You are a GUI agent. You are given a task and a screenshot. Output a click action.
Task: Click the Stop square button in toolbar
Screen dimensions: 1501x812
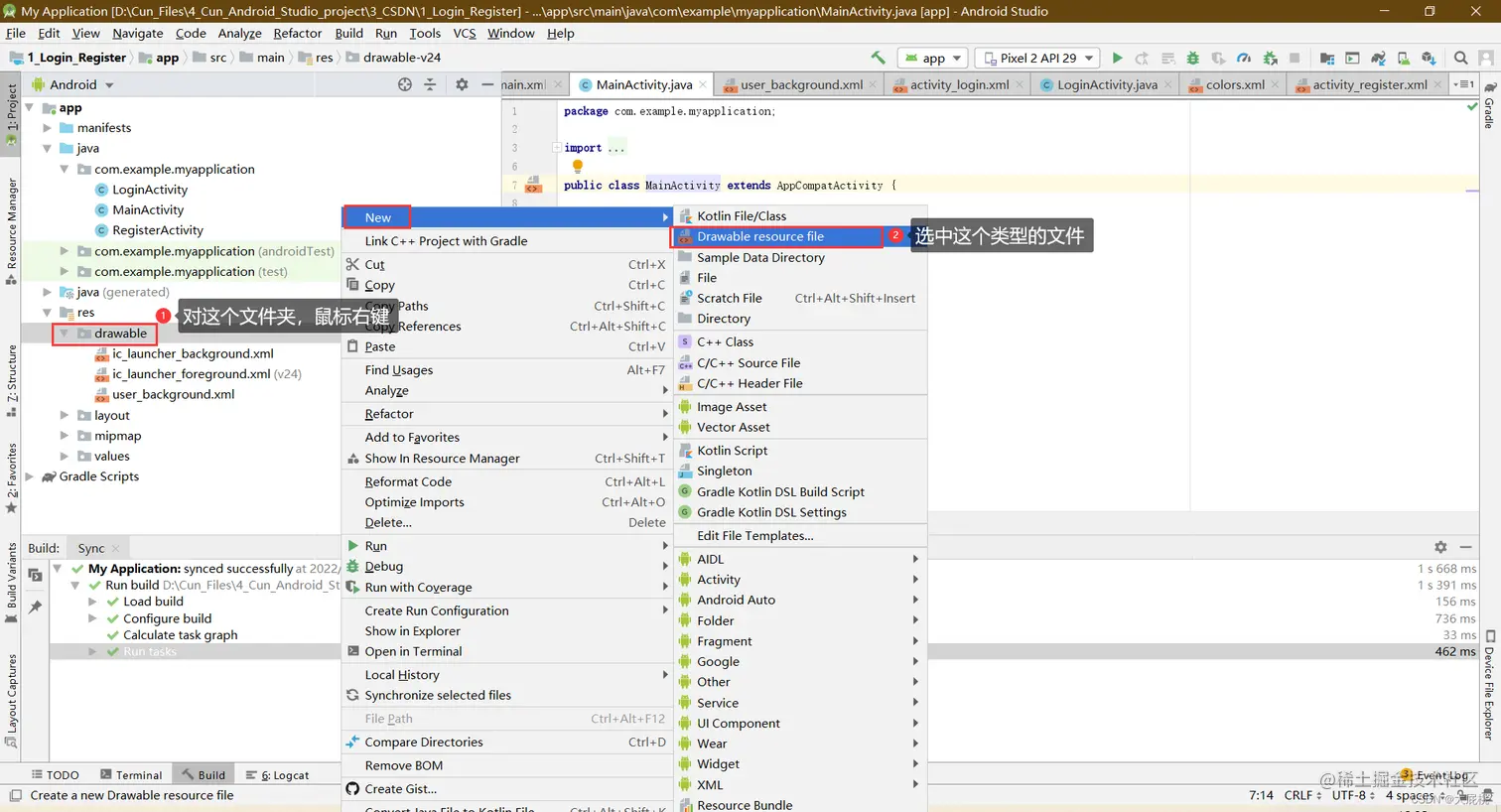pos(1295,58)
